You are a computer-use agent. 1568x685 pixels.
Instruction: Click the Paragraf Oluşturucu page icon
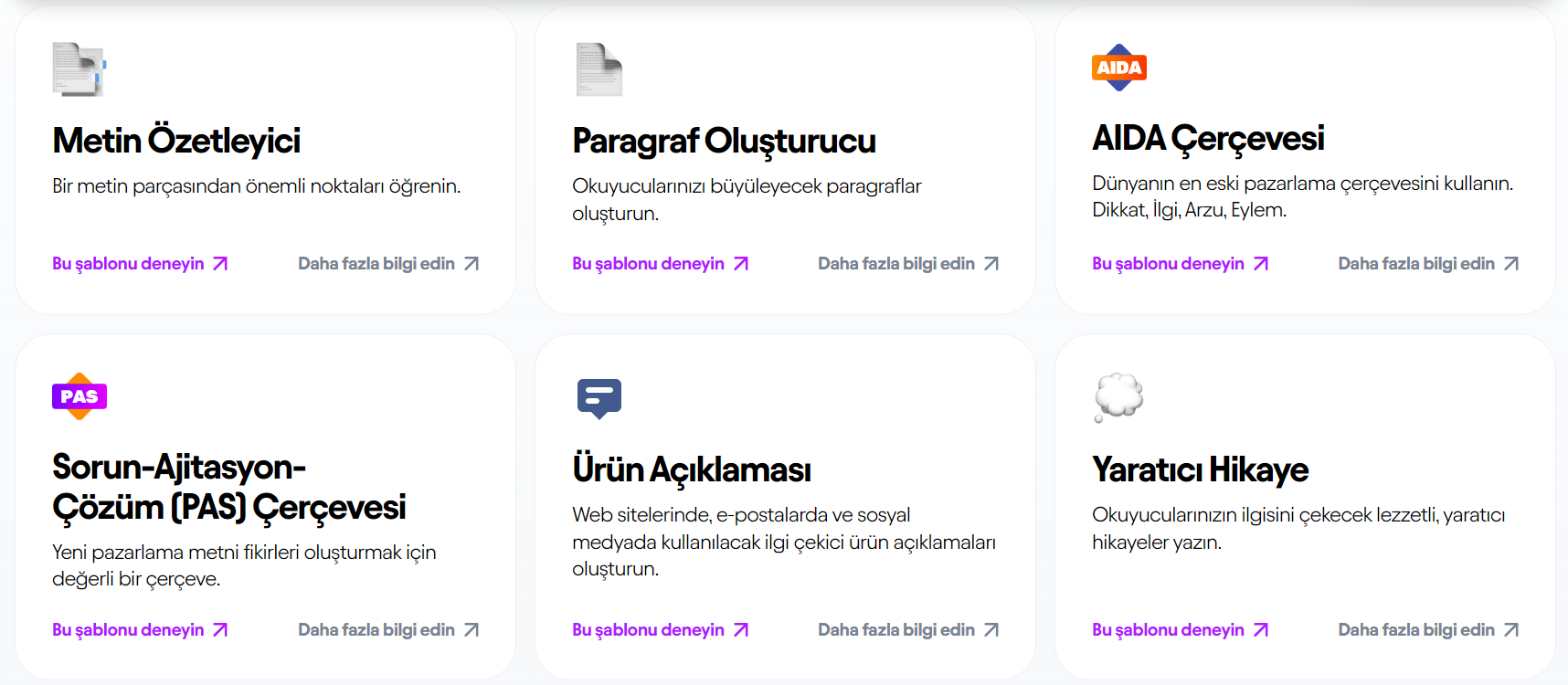point(599,69)
